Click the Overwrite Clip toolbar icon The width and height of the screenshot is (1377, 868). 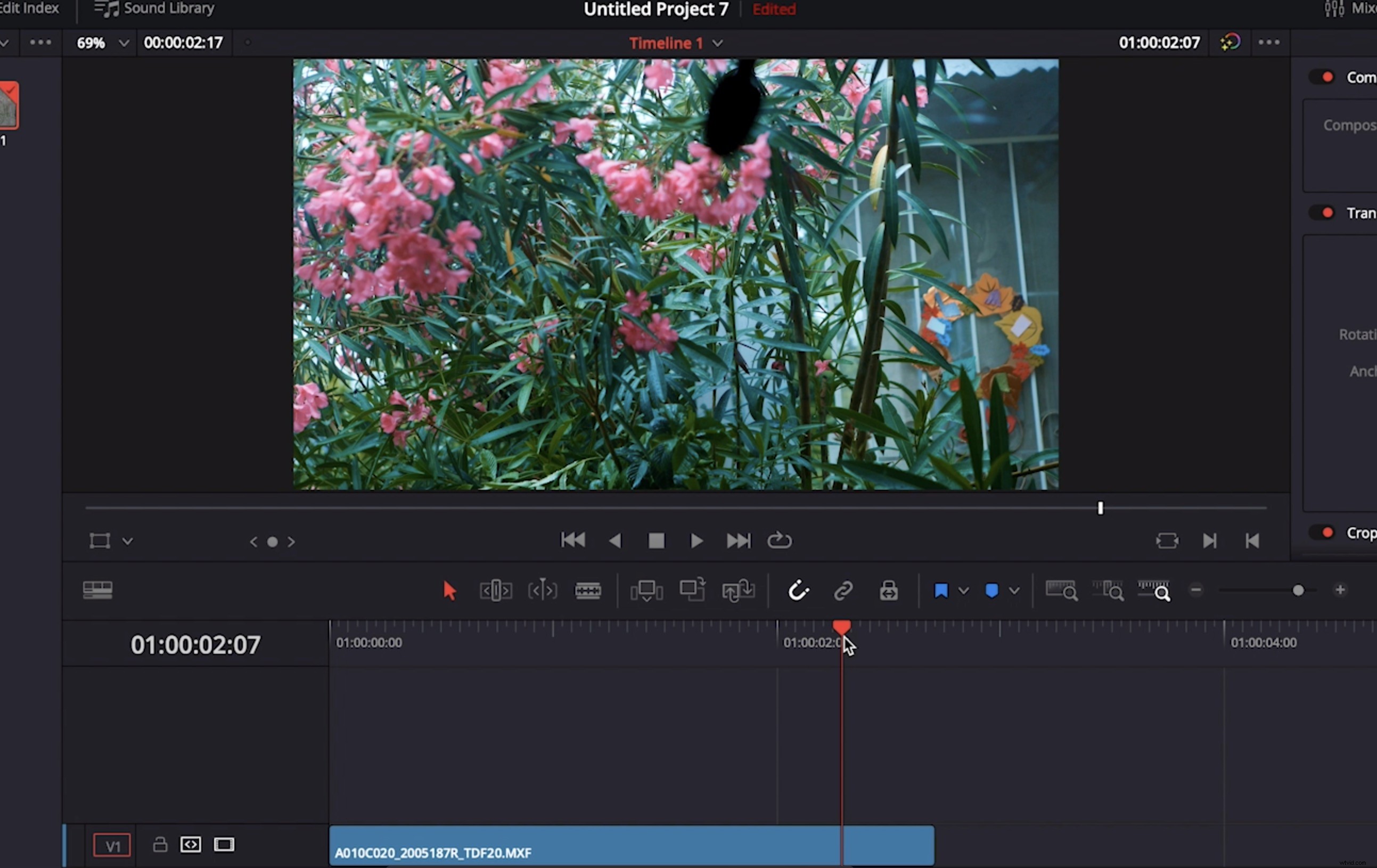pos(693,590)
